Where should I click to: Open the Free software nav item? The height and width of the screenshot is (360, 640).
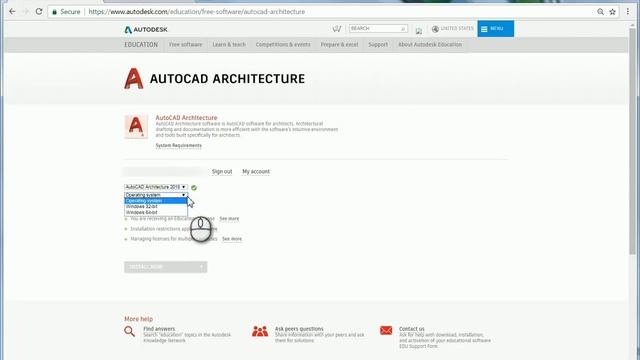tap(186, 44)
